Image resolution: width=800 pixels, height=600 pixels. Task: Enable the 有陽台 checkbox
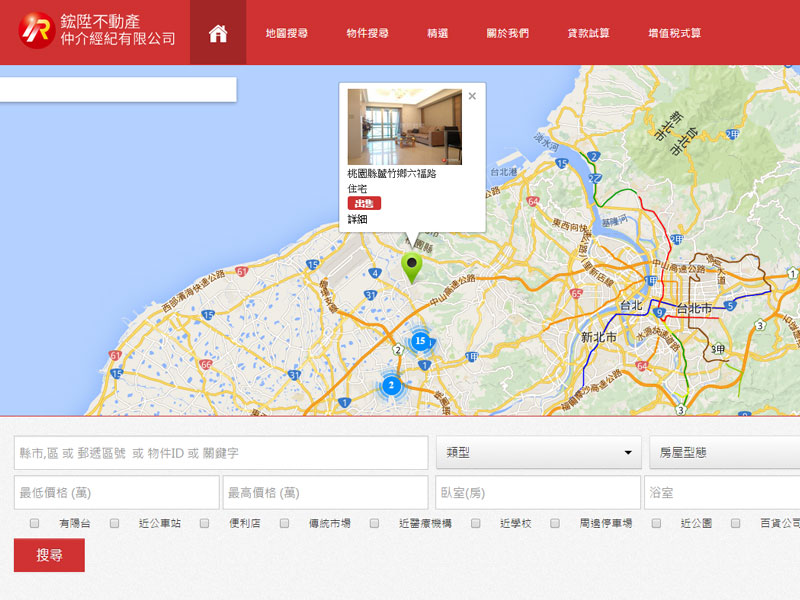pyautogui.click(x=35, y=523)
